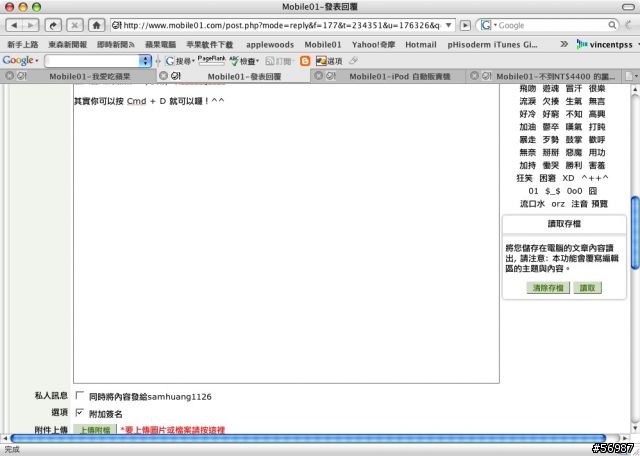This screenshot has height=456, width=640.
Task: Open the 新手上路 bookmark
Action: (x=23, y=44)
